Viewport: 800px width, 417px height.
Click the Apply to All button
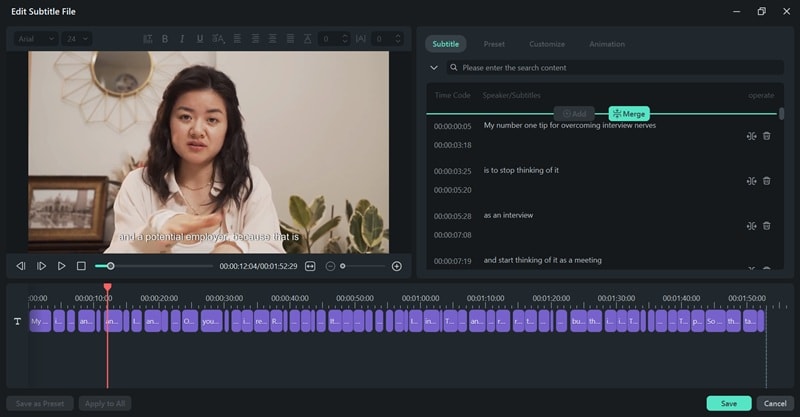pyautogui.click(x=105, y=403)
